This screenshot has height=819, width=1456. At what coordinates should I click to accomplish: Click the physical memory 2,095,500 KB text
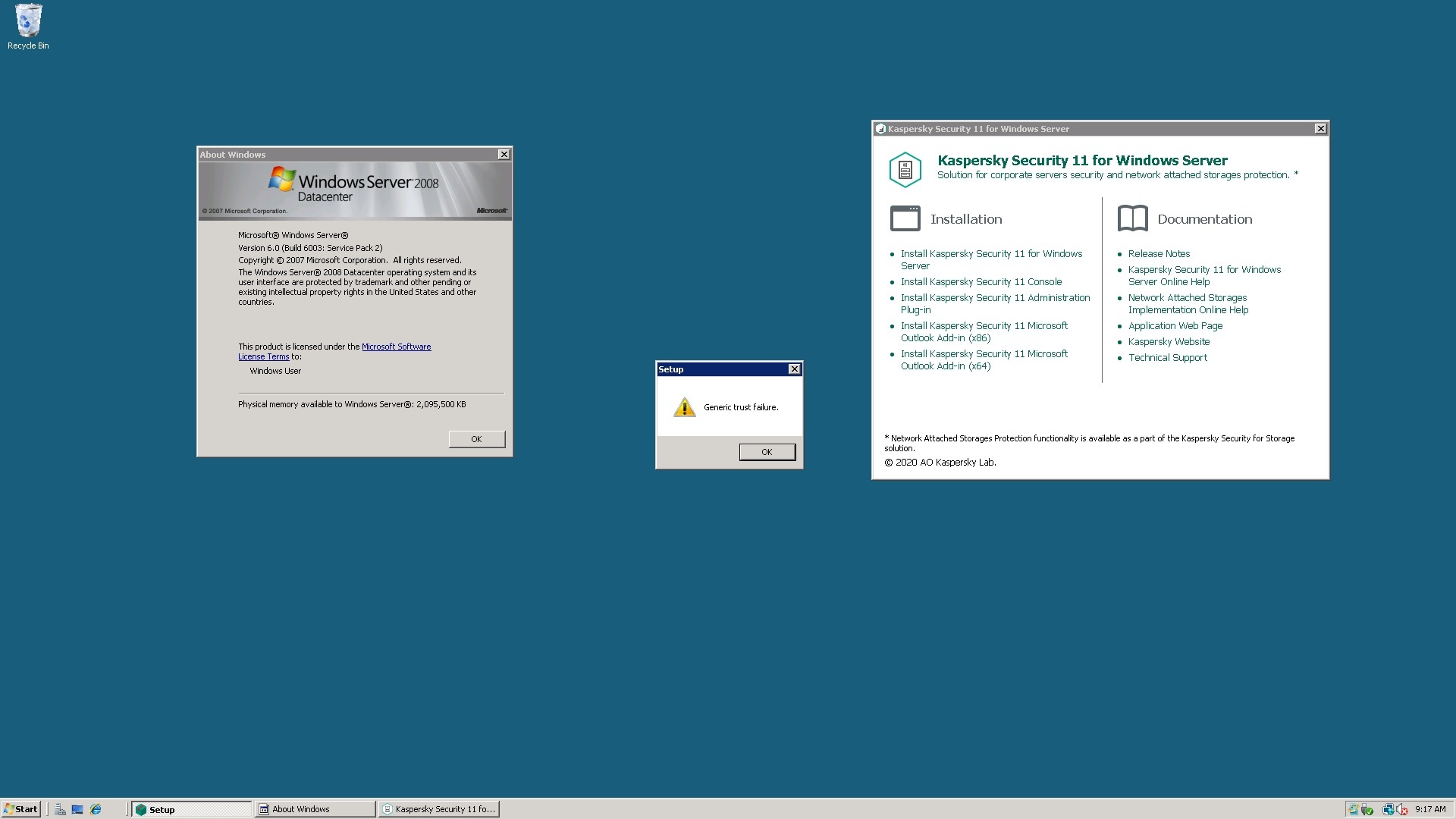[x=352, y=404]
